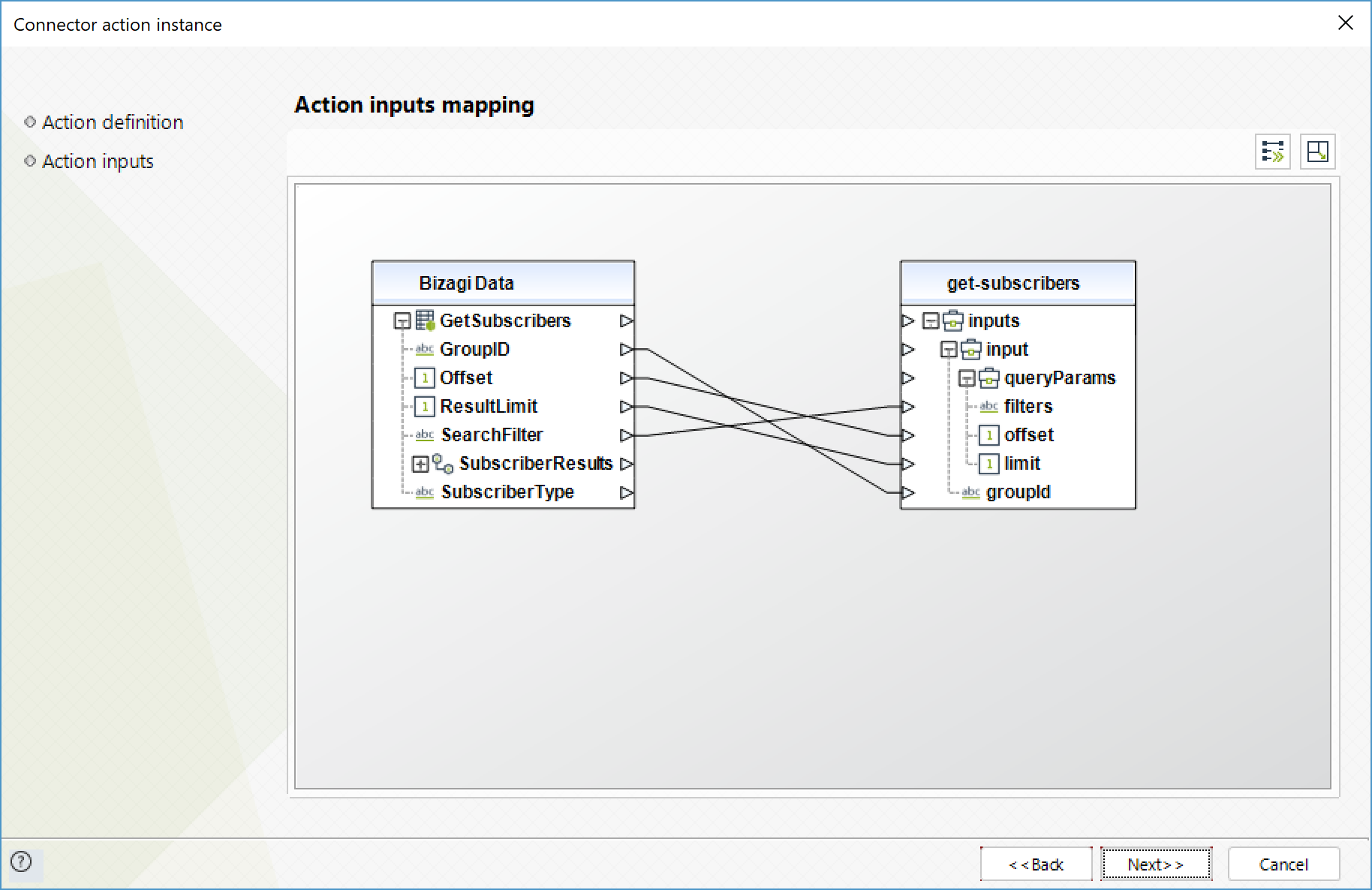Click SubscriberType output connector arrow
The width and height of the screenshot is (1372, 890).
click(x=626, y=492)
